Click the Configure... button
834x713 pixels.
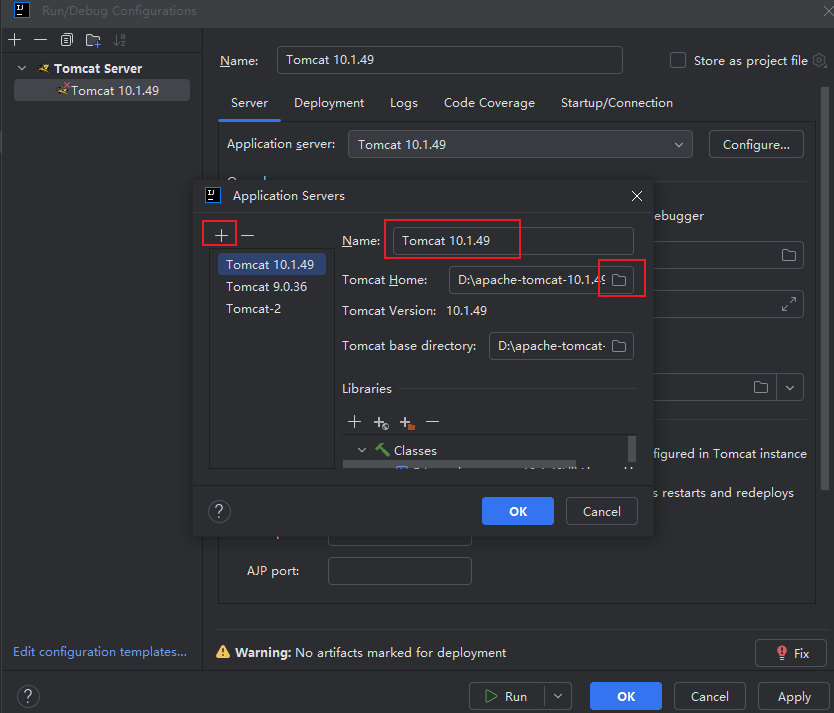(756, 144)
